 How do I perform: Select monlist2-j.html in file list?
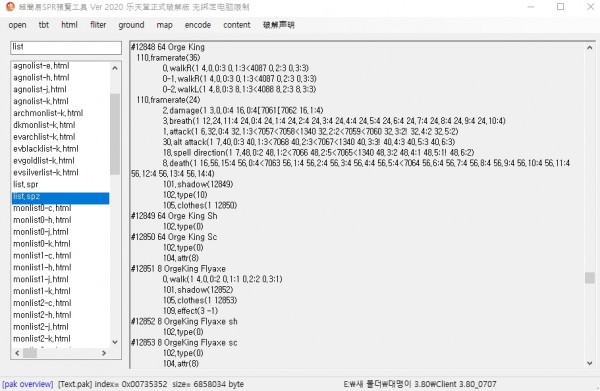(x=41, y=327)
